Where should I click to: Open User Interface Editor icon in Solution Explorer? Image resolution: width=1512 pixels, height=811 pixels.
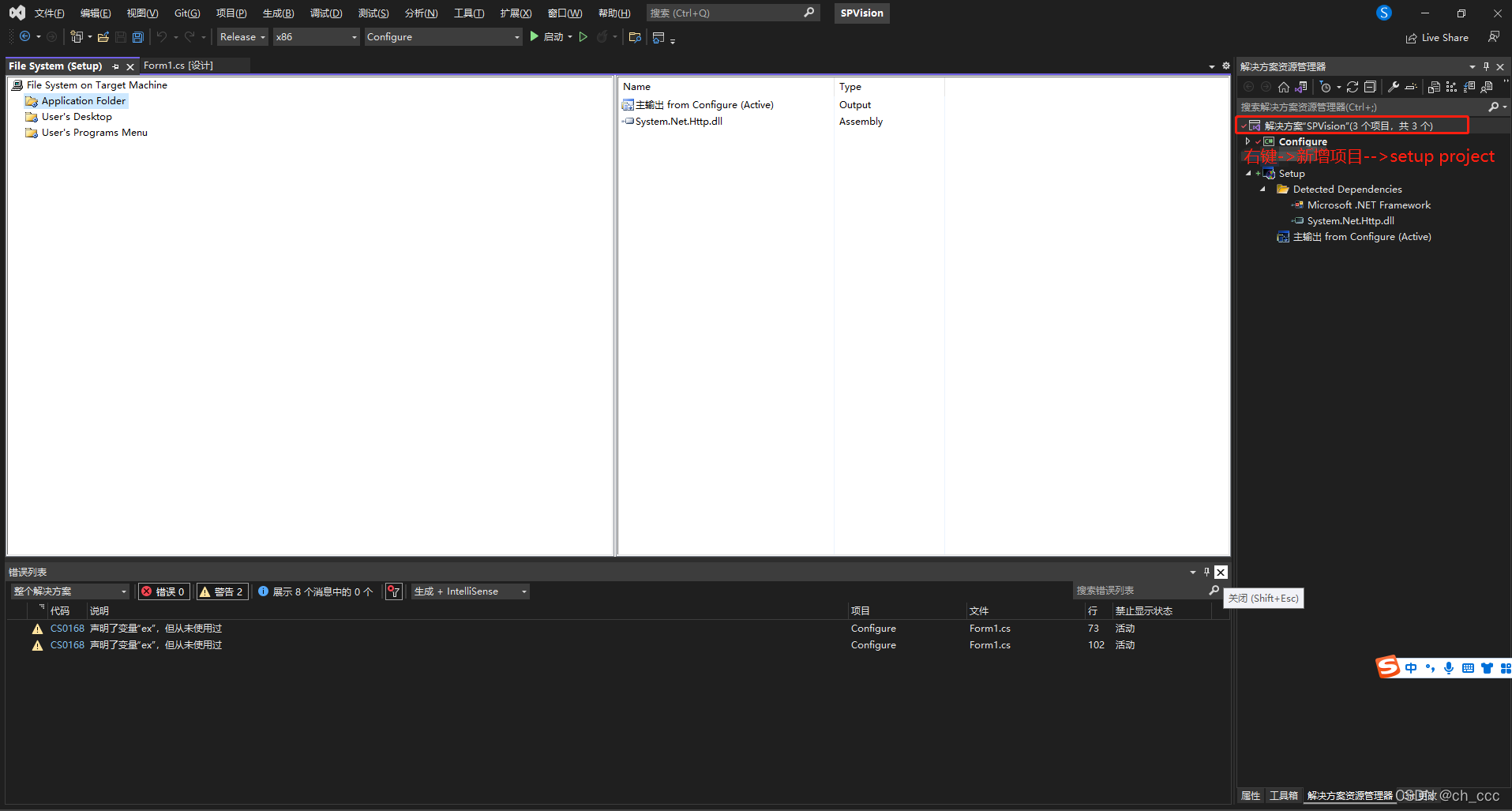1487,87
